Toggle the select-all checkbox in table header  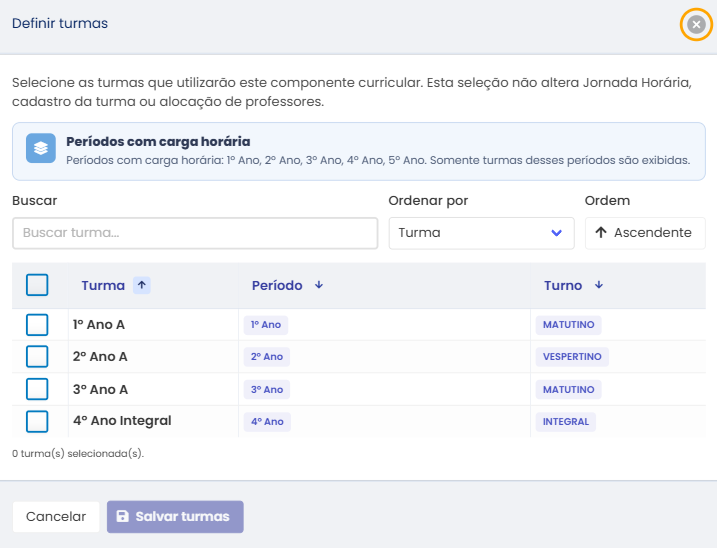pos(37,285)
